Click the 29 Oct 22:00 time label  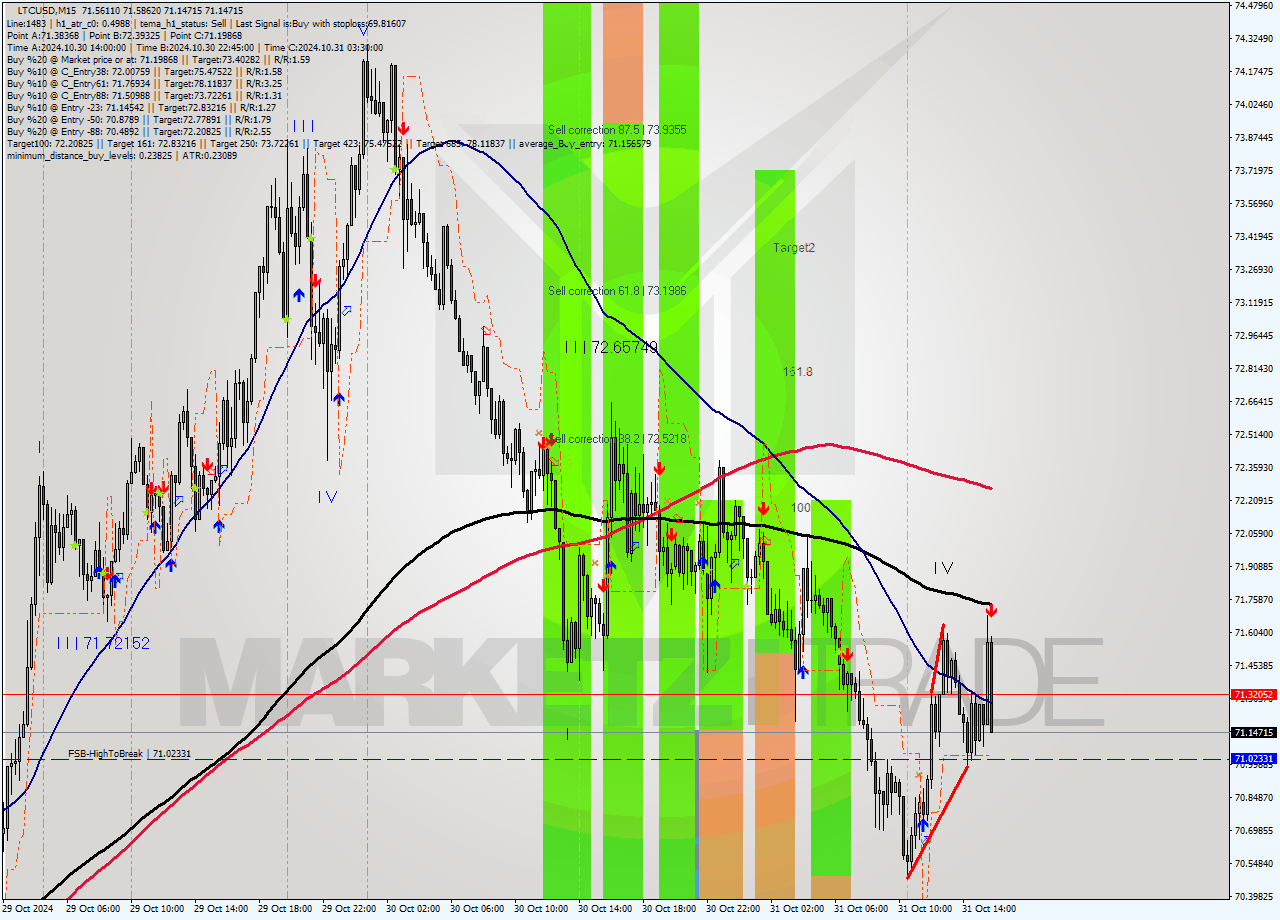[349, 909]
